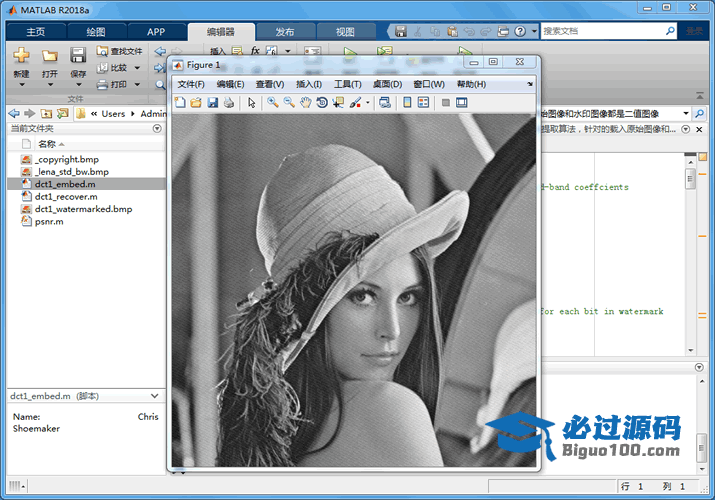This screenshot has width=715, height=500.
Task: Toggle the Edit Plot arrow tool in Figure 1
Action: pos(251,103)
